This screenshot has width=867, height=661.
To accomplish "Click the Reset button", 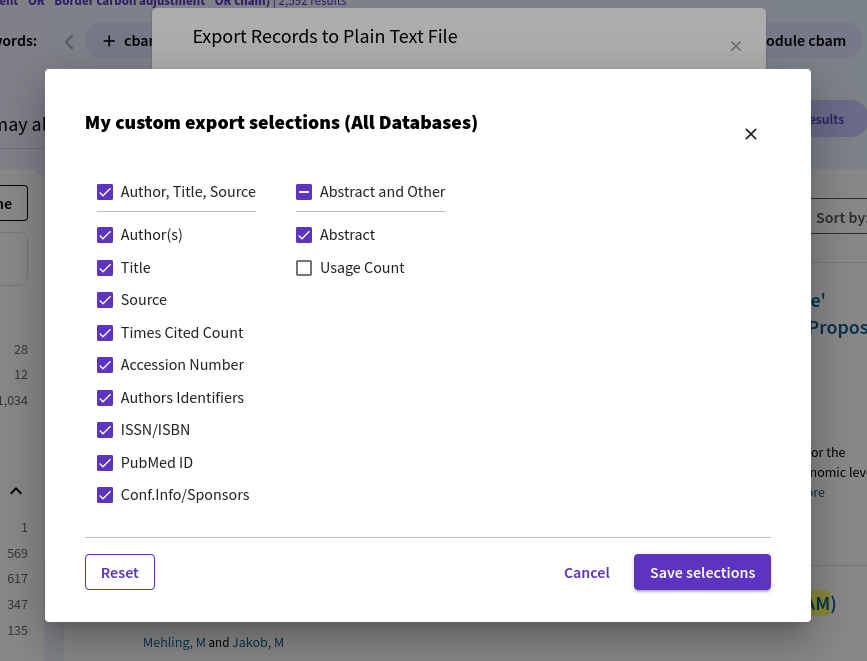I will point(120,572).
